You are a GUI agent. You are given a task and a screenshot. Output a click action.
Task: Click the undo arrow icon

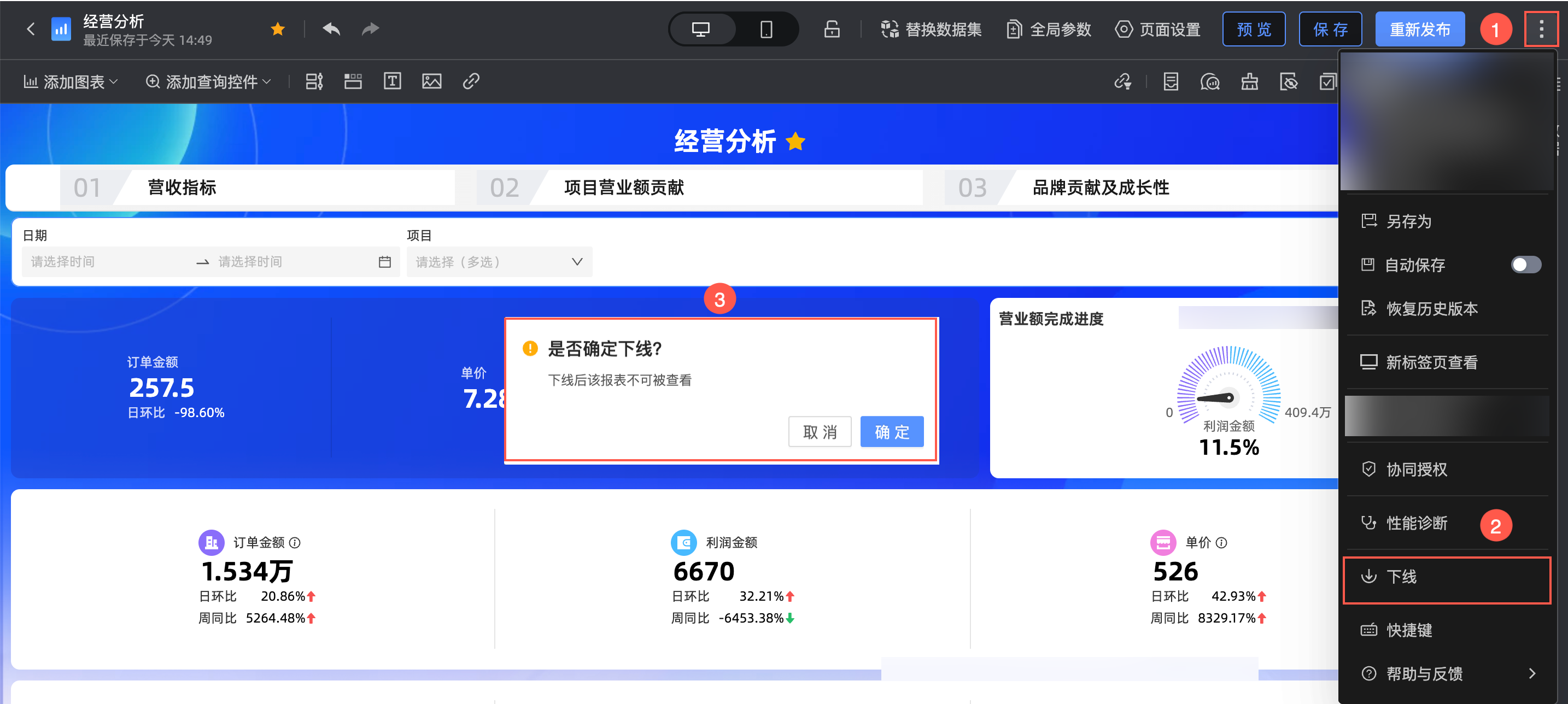point(331,28)
